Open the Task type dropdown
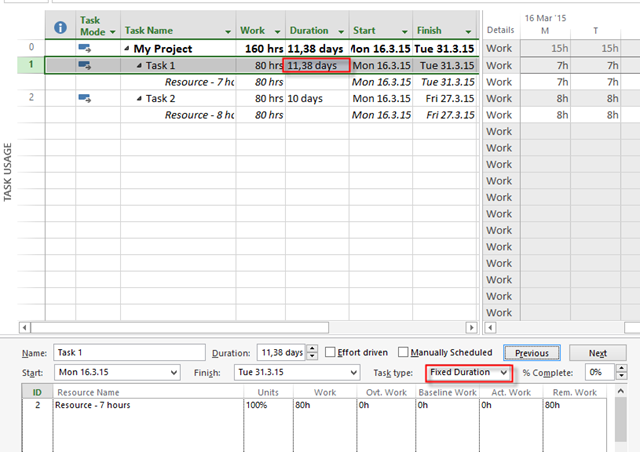640x452 pixels. point(504,372)
